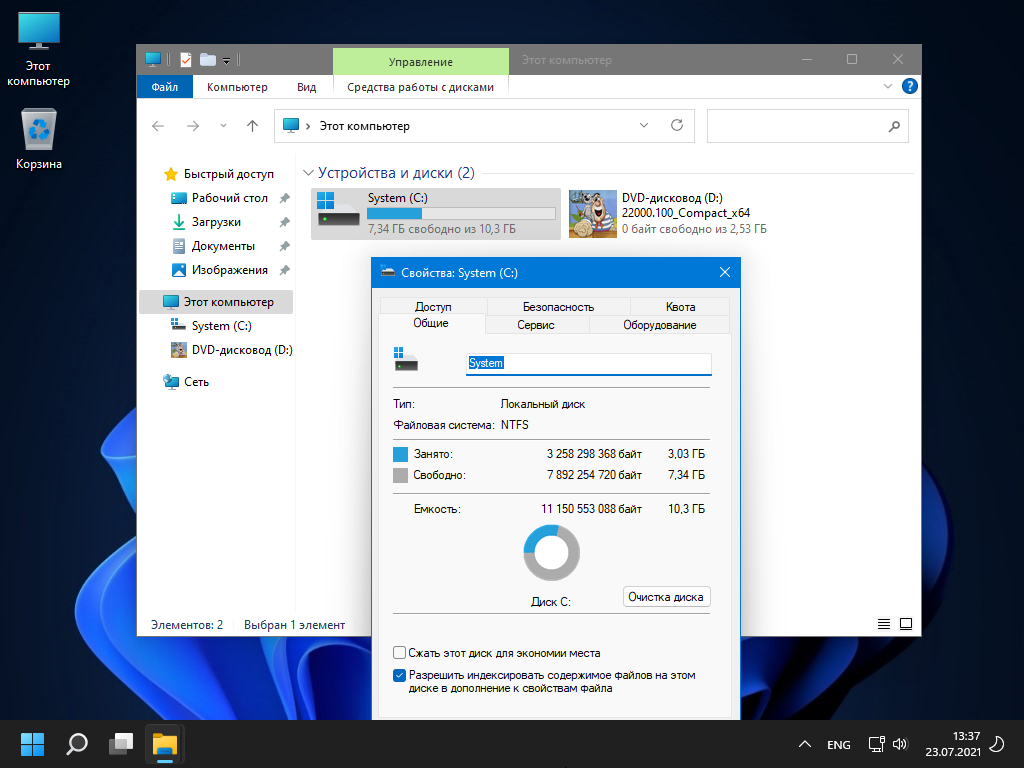This screenshot has height=768, width=1024.
Task: Switch to the Общие tab
Action: 431,323
